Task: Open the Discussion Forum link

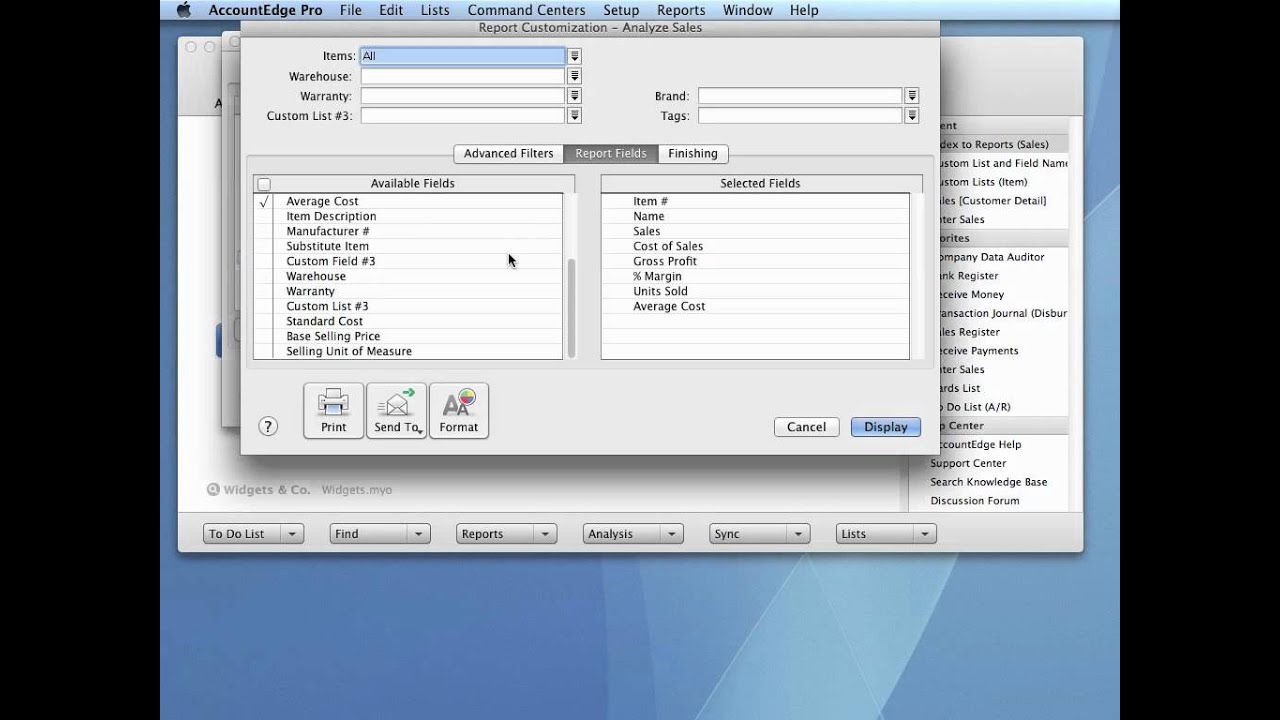Action: tap(975, 501)
